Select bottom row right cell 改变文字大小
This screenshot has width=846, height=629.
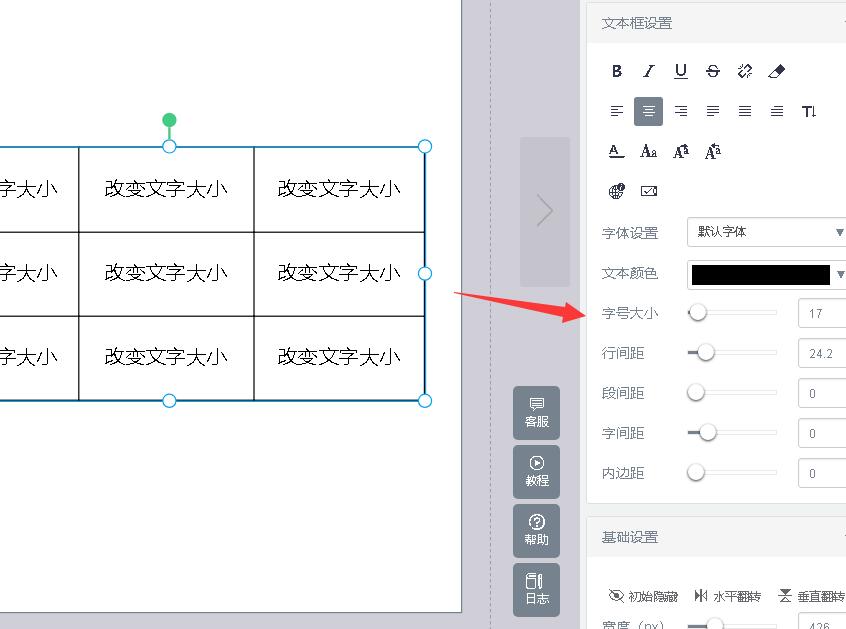coord(339,357)
